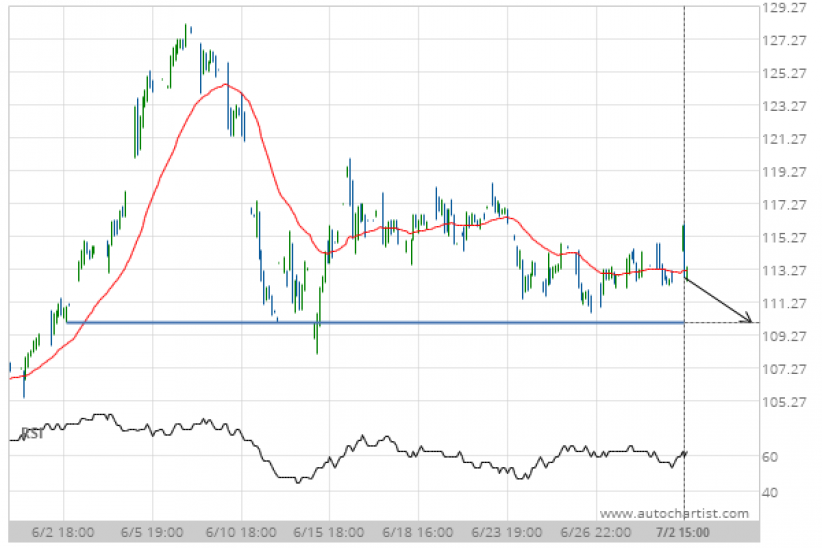Viewport: 822px width, 548px height.
Task: Select the 6/18 16:00 time label
Action: pyautogui.click(x=418, y=533)
